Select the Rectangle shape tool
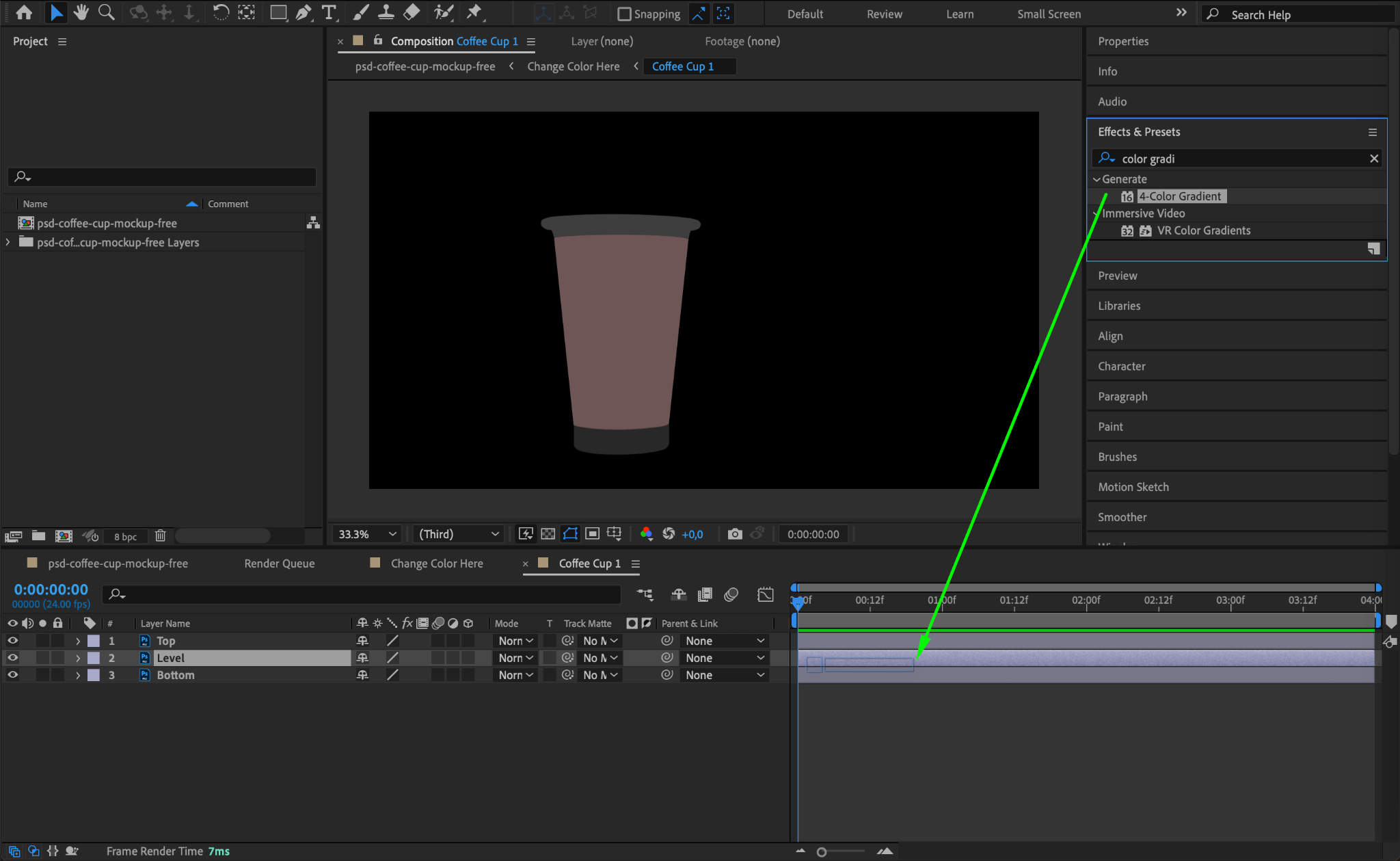Screen dimensions: 1400x861 pyautogui.click(x=278, y=12)
